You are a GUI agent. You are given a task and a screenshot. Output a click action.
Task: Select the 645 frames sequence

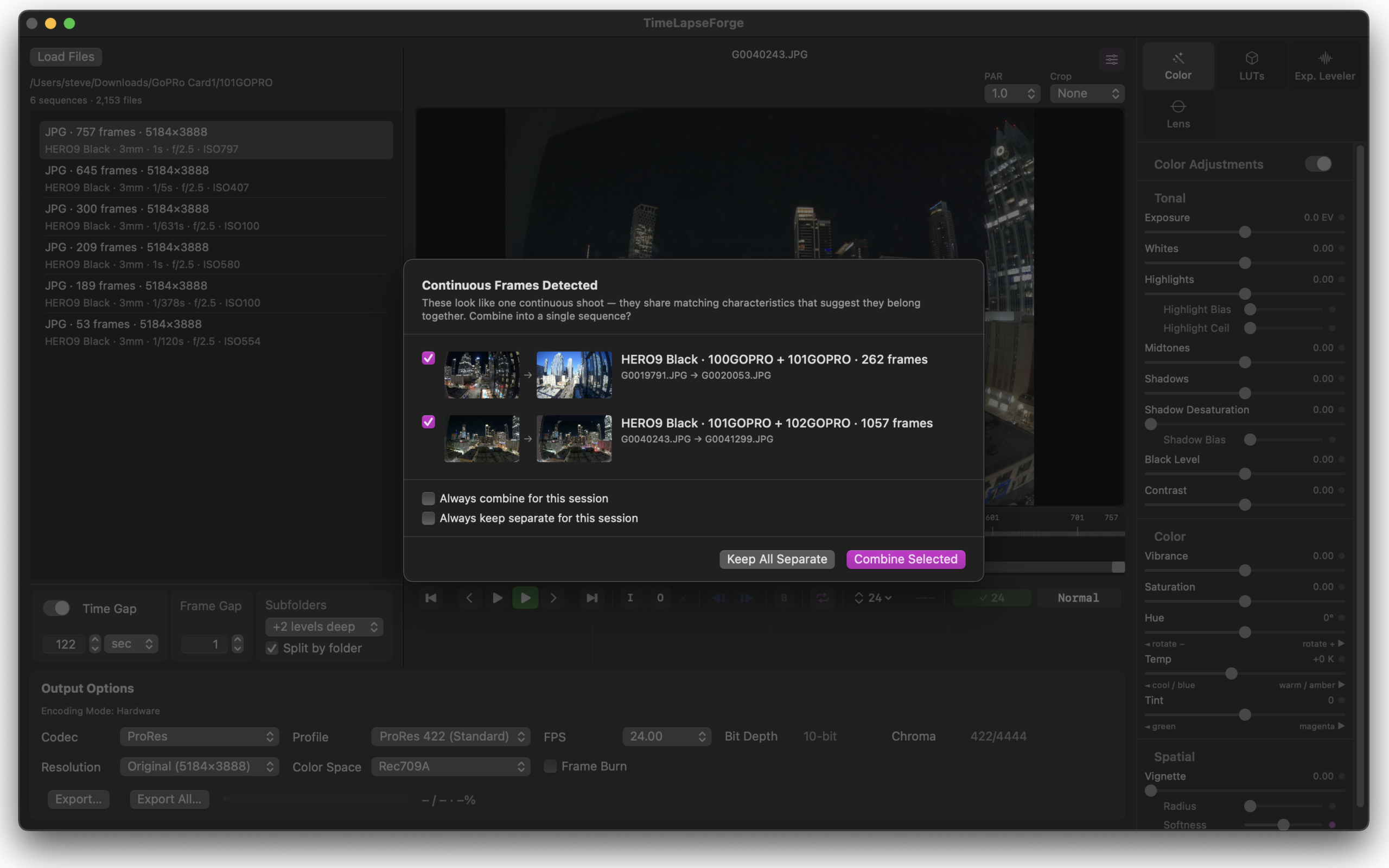(x=216, y=178)
